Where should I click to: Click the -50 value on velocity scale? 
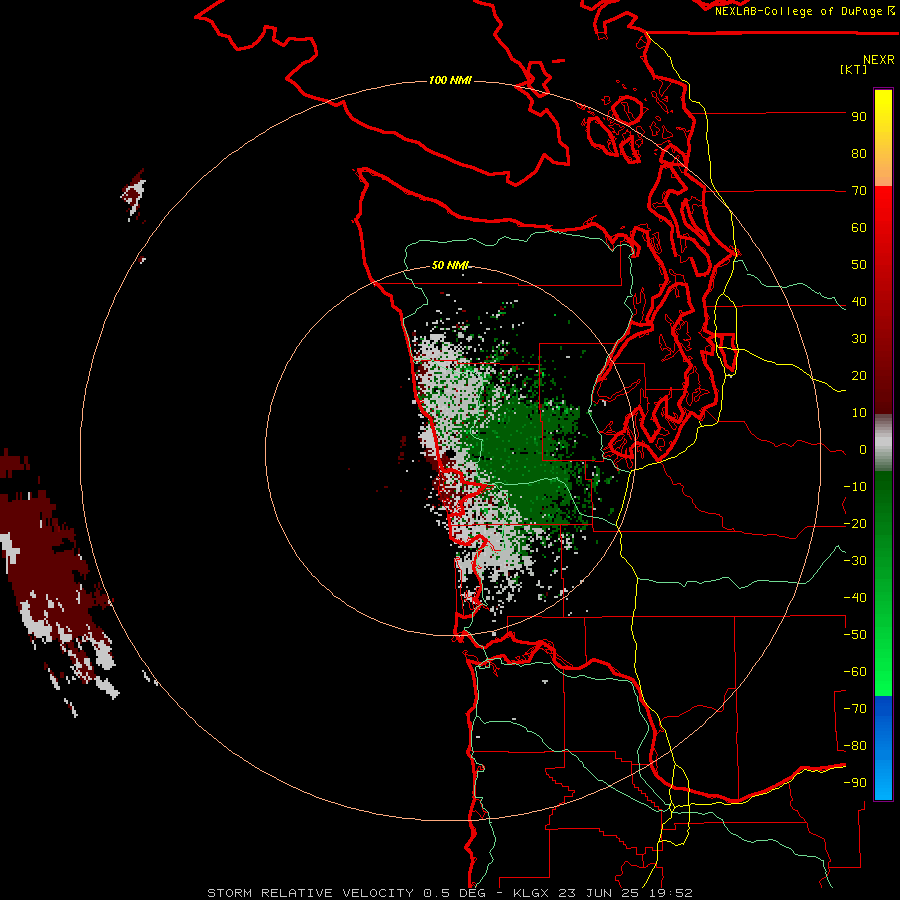point(855,635)
